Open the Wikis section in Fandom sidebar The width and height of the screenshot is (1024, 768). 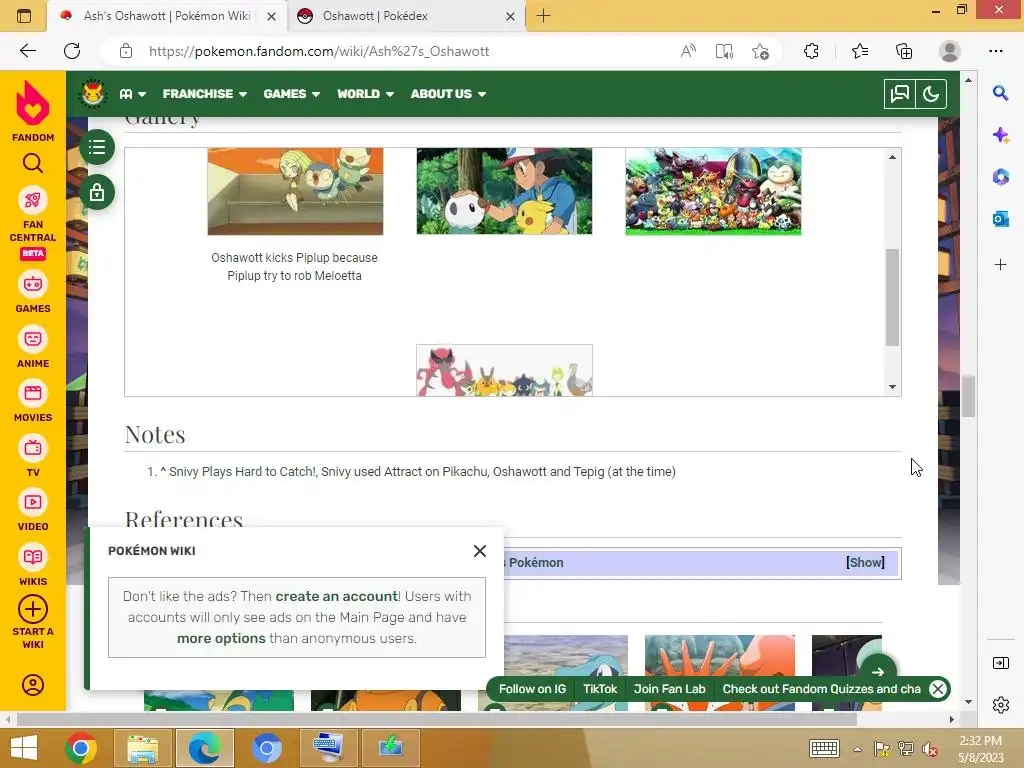(x=33, y=566)
